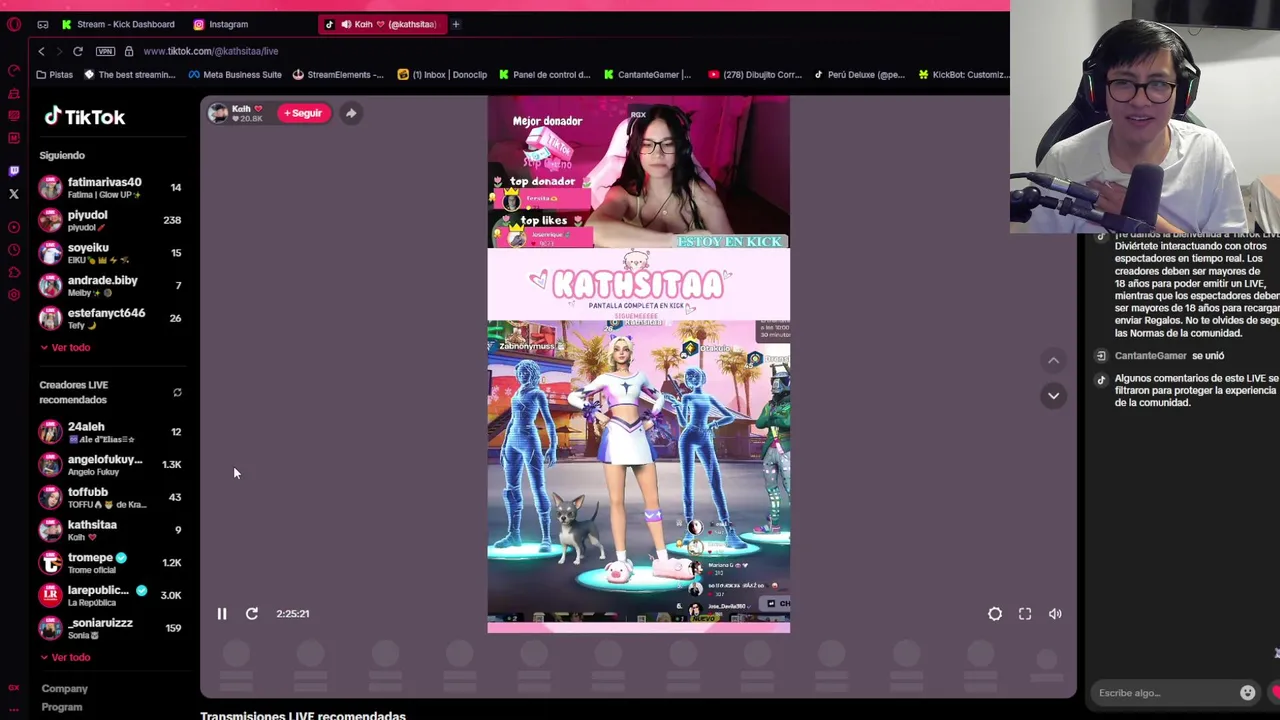Viewport: 1280px width, 720px height.
Task: Go to previous live with up chevron
Action: 1053,360
